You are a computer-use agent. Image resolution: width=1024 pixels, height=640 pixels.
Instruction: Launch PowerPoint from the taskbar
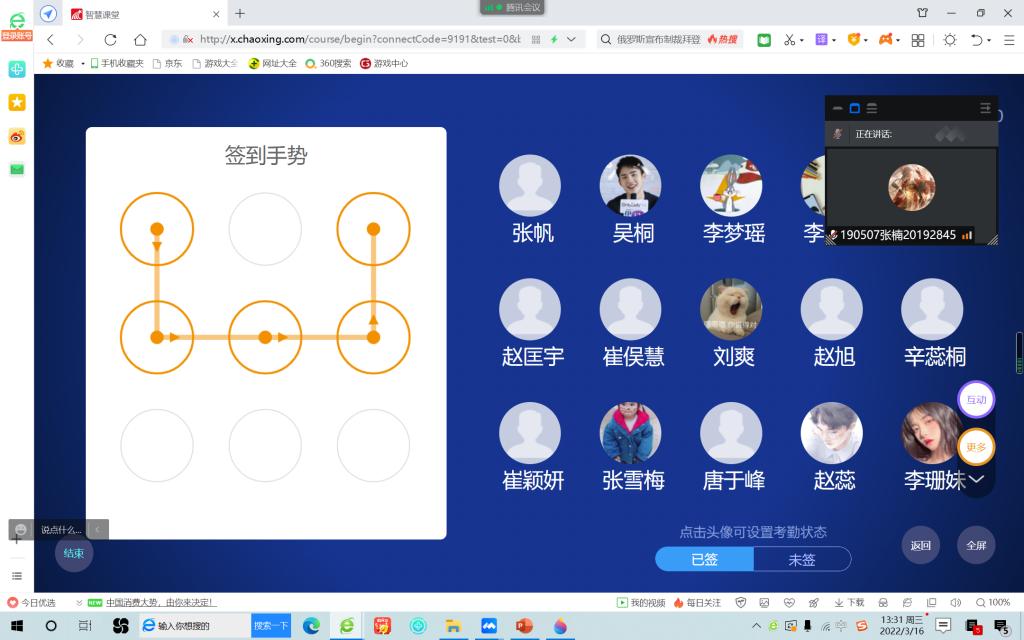pyautogui.click(x=524, y=626)
